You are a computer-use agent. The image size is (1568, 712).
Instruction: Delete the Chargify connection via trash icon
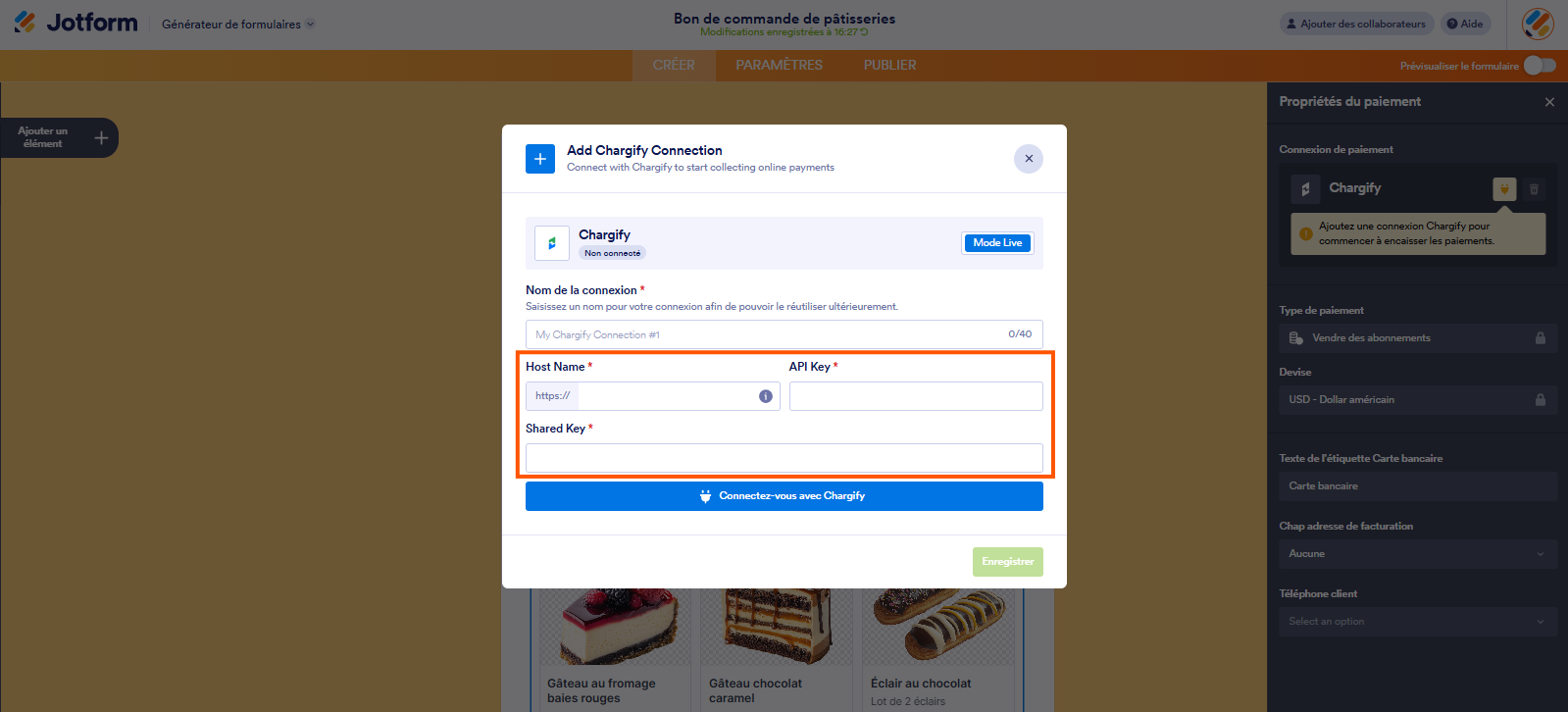pos(1534,189)
